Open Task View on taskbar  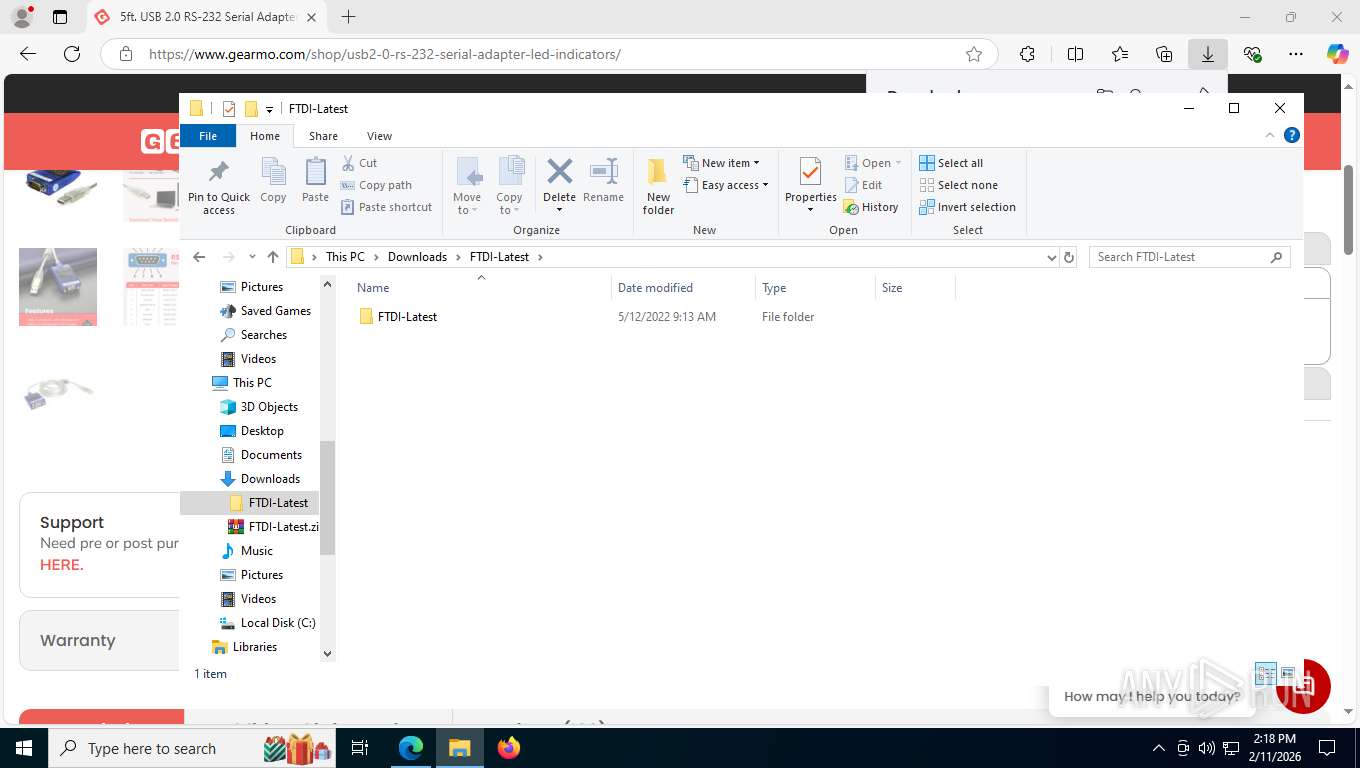360,748
